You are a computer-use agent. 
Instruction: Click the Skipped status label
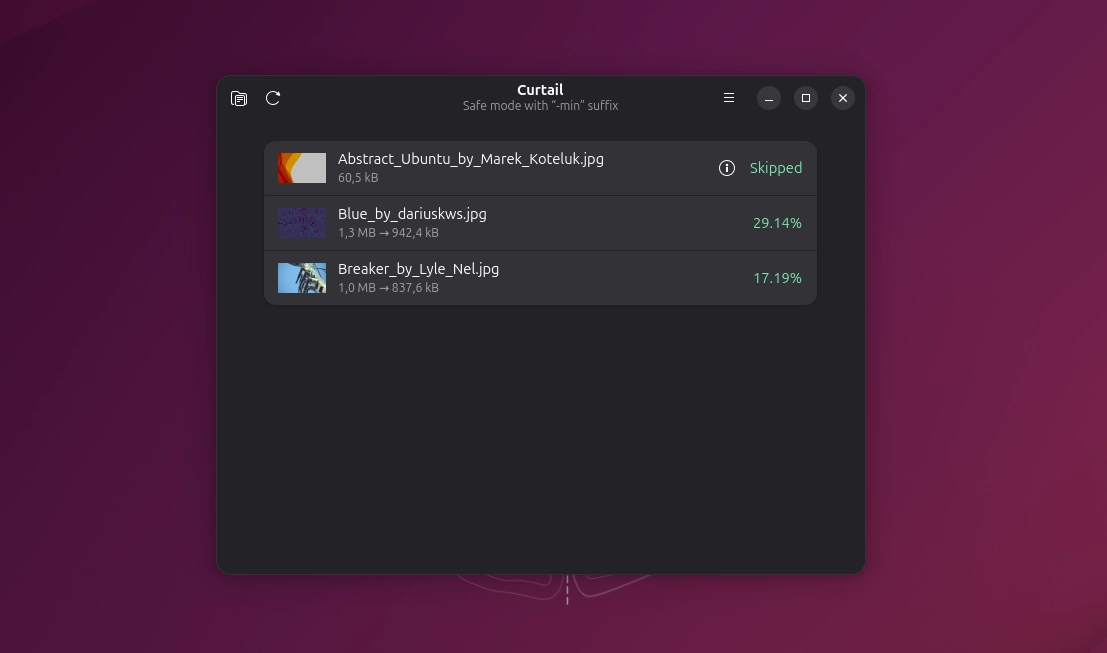[x=776, y=168]
